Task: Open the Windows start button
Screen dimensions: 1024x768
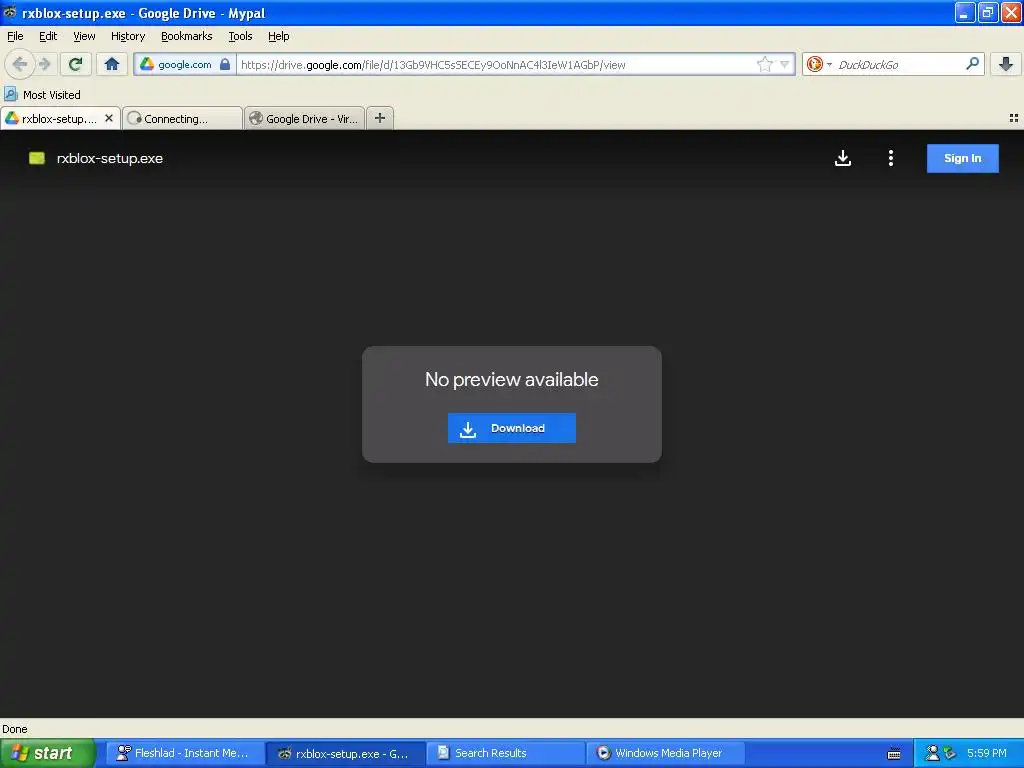Action: [47, 753]
